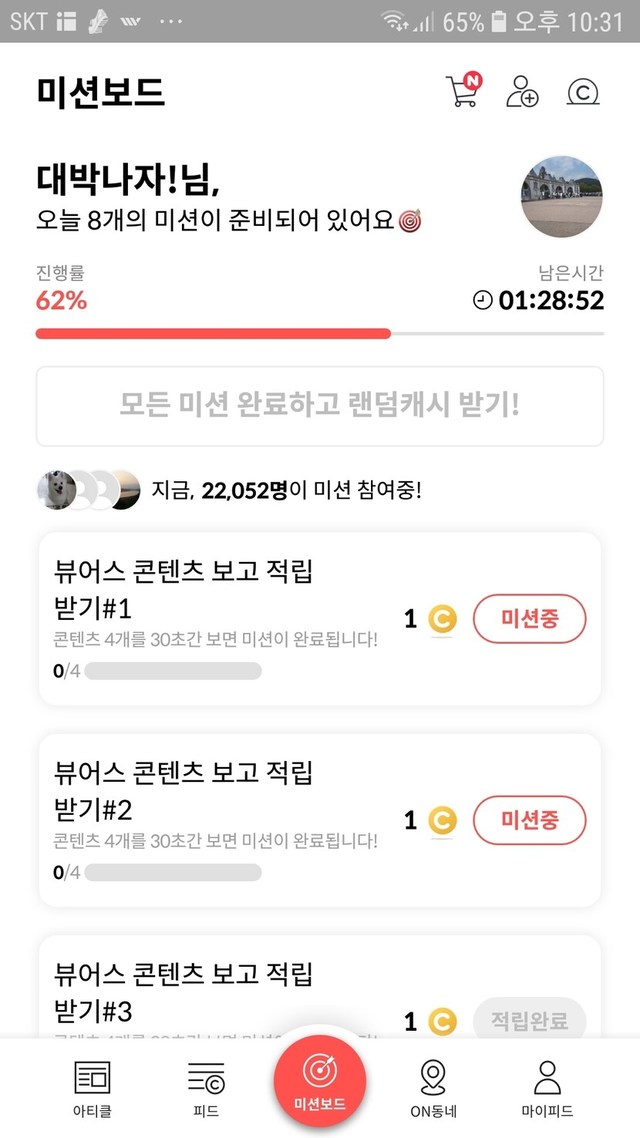Open the 피드 tab icon
This screenshot has width=640, height=1138.
pos(206,1077)
